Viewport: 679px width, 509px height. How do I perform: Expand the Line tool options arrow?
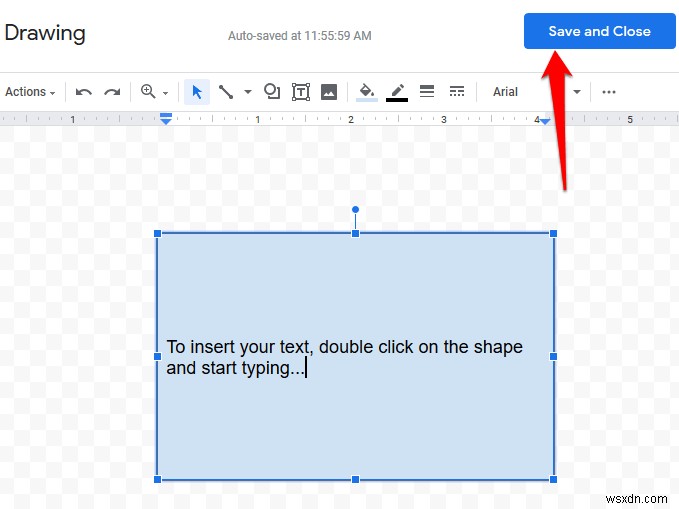tap(248, 91)
